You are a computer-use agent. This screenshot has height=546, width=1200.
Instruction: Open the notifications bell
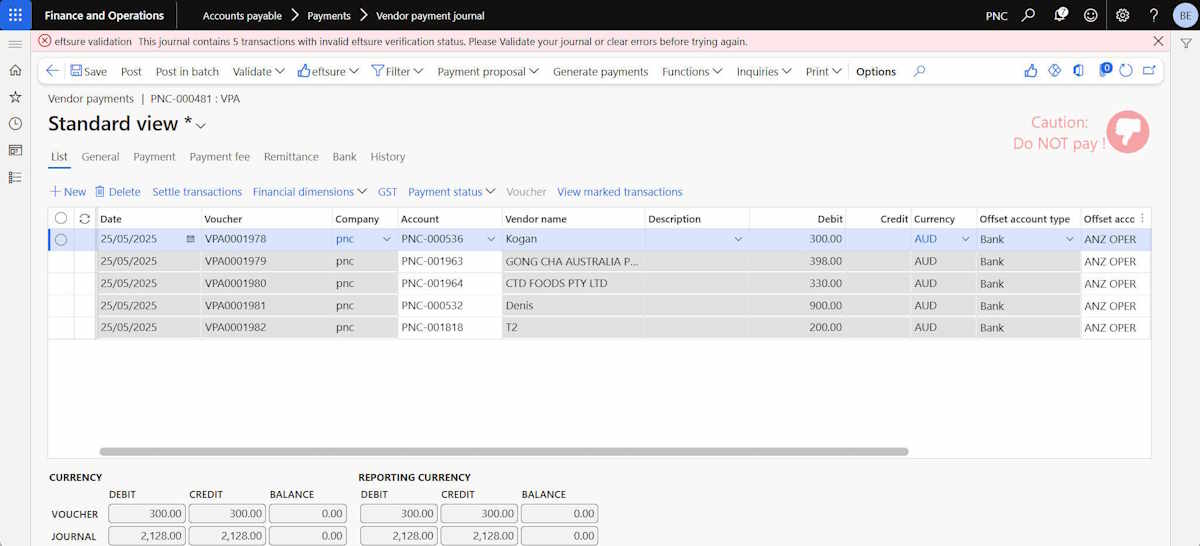point(1061,16)
